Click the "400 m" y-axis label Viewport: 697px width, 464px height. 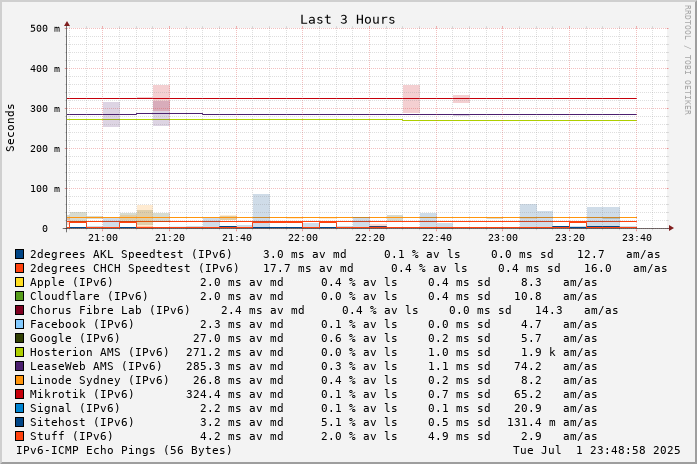tap(45, 68)
